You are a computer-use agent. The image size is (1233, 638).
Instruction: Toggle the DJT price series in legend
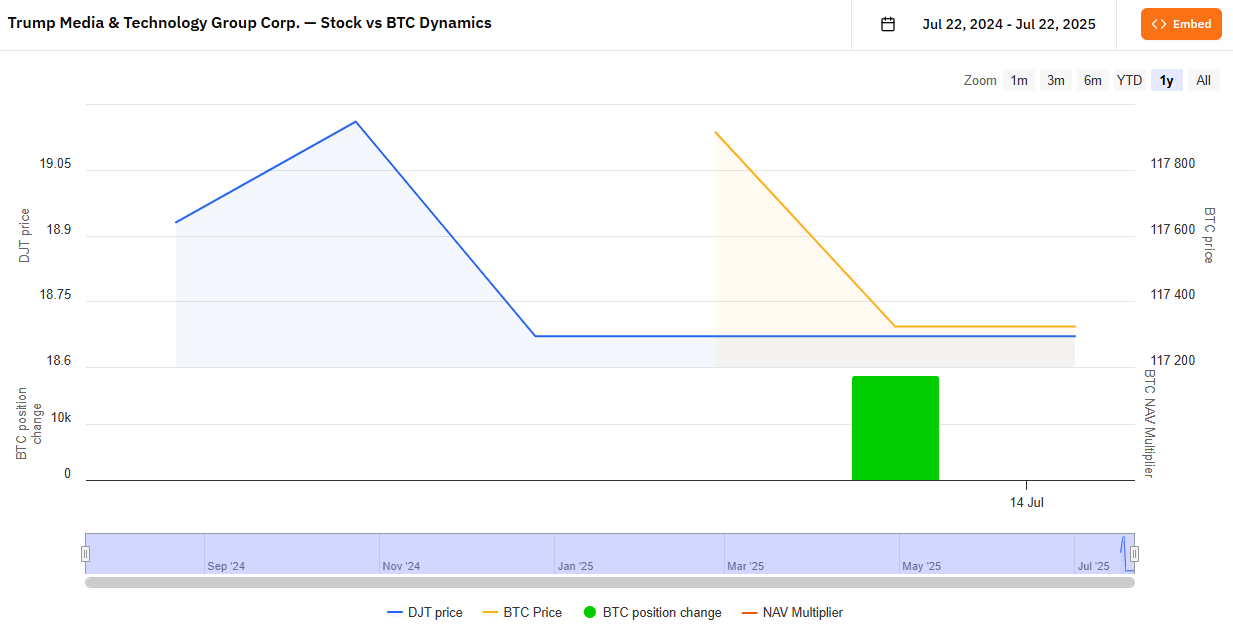pyautogui.click(x=425, y=613)
